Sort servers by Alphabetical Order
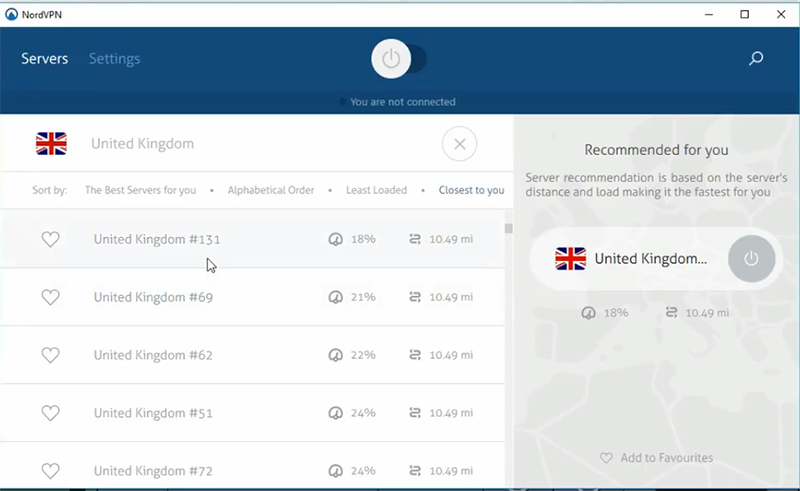Viewport: 800px width, 491px height. pos(271,190)
